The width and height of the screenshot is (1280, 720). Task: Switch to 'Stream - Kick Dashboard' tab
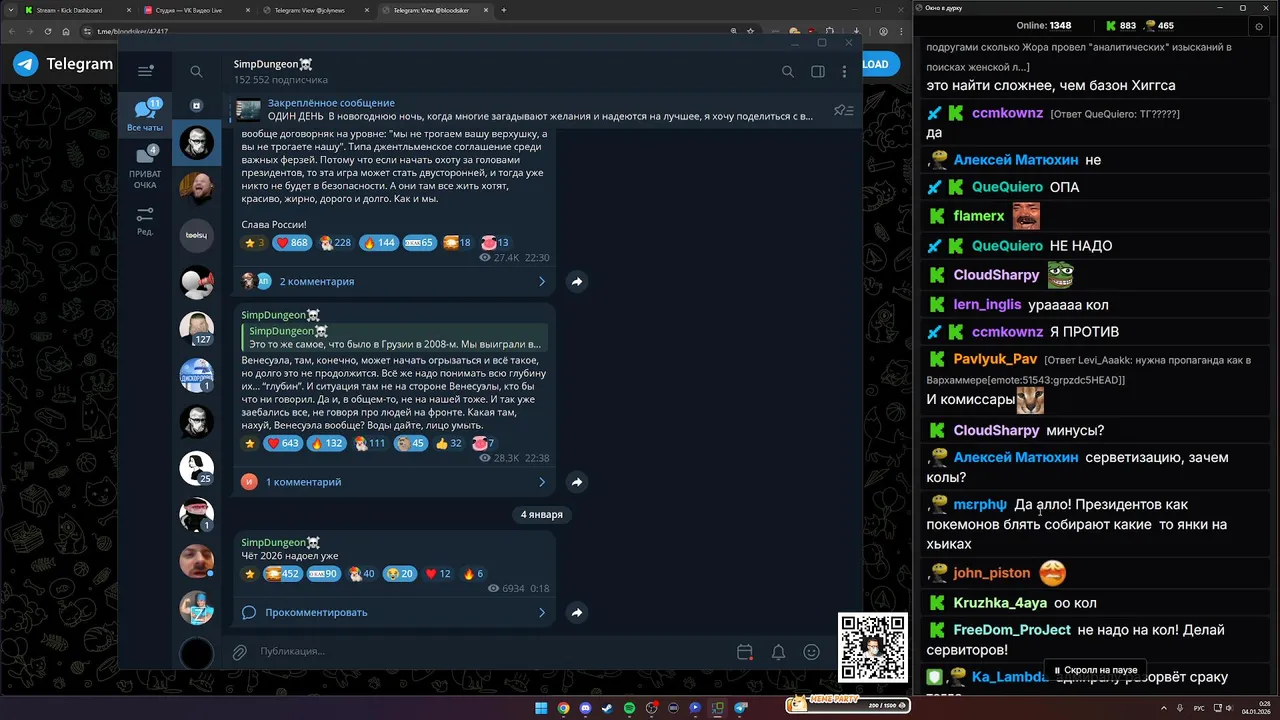pos(74,10)
